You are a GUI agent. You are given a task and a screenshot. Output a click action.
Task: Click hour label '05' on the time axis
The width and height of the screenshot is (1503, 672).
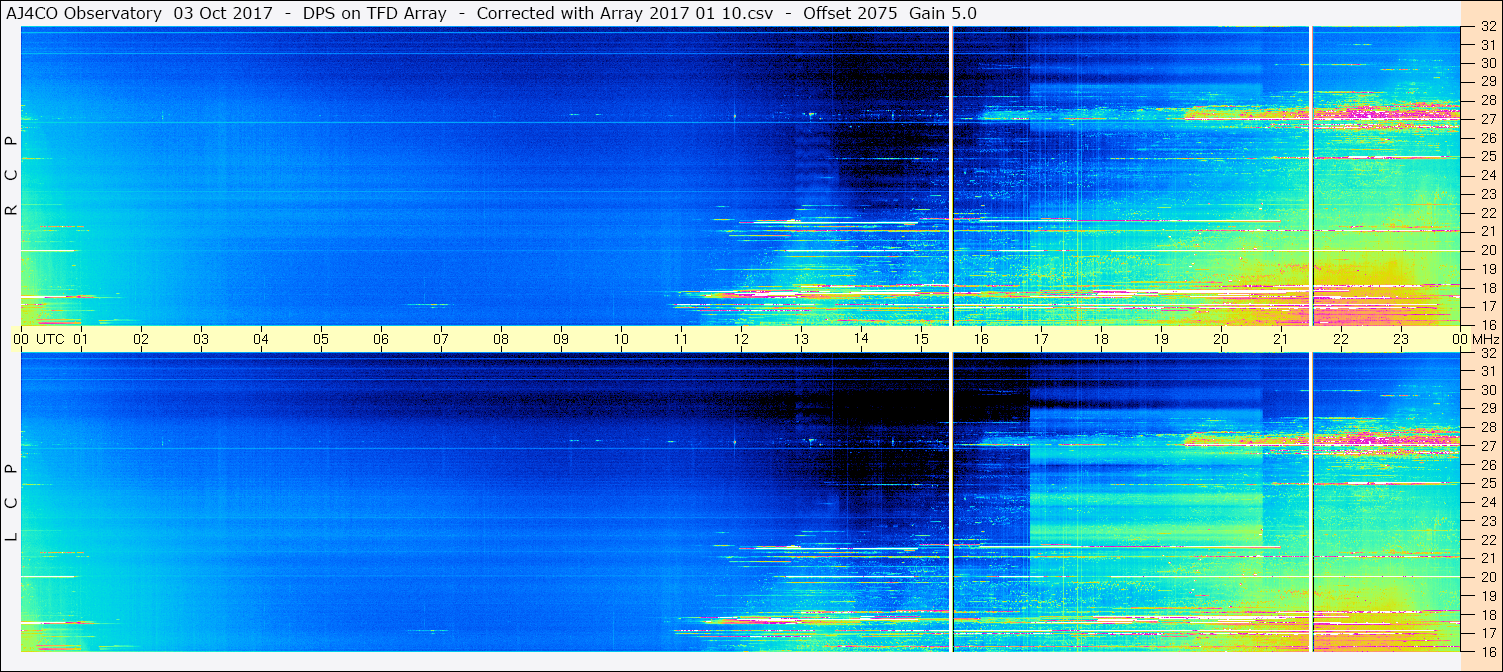[x=321, y=339]
